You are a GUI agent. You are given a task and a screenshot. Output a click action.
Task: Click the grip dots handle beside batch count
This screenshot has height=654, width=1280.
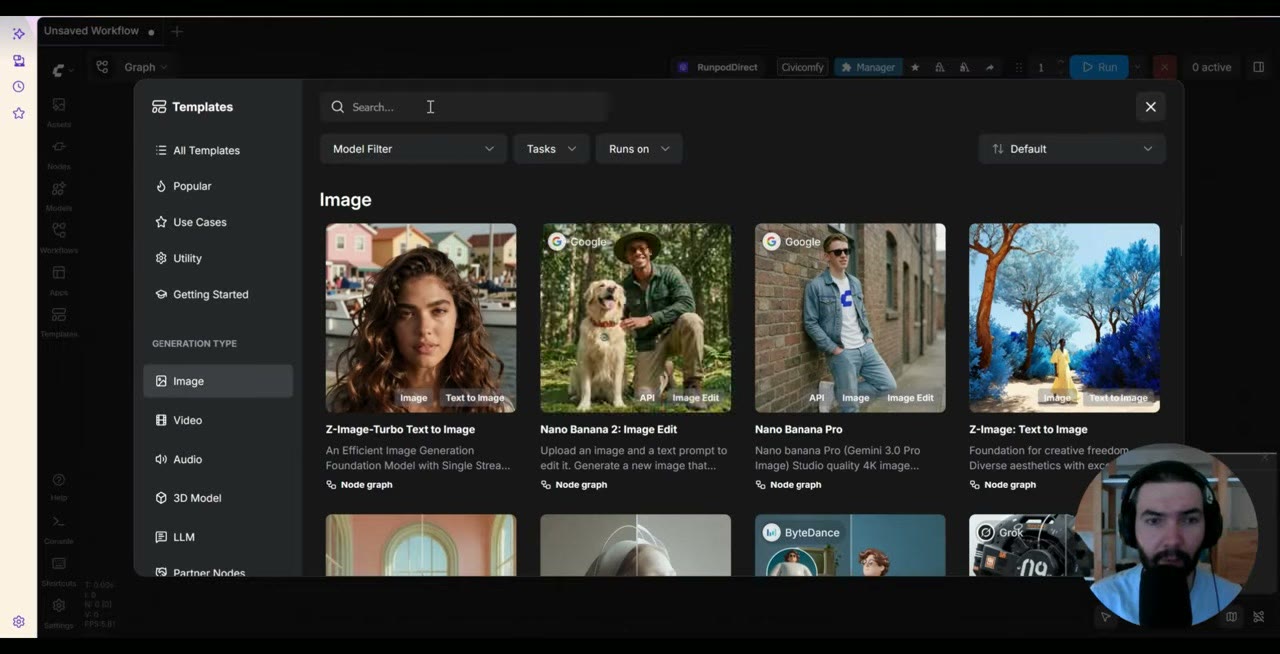tap(1019, 67)
